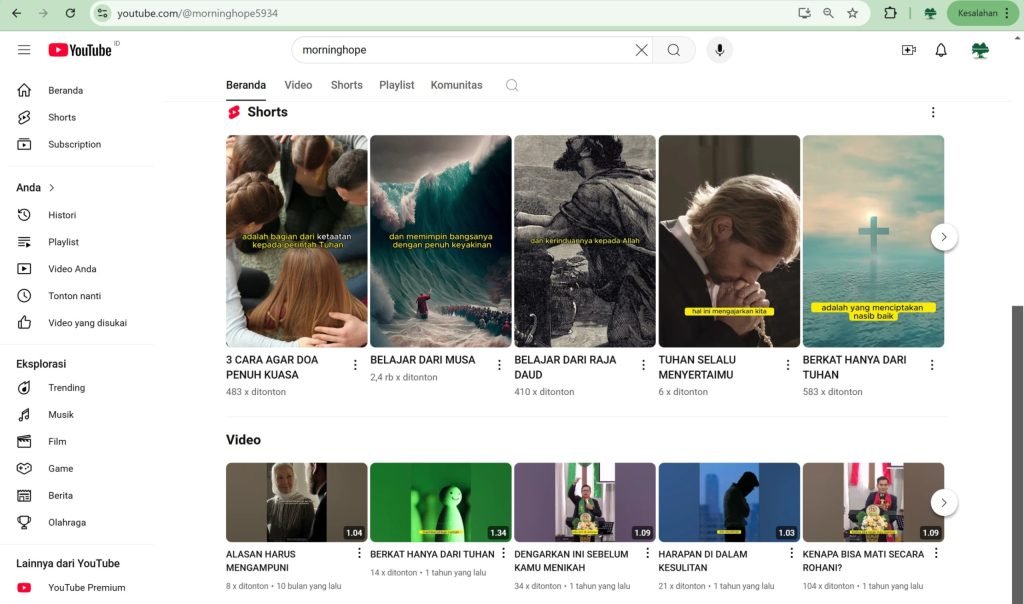
Task: Play the TUHAN SELALU MENYERTAIMU short
Action: tap(729, 241)
